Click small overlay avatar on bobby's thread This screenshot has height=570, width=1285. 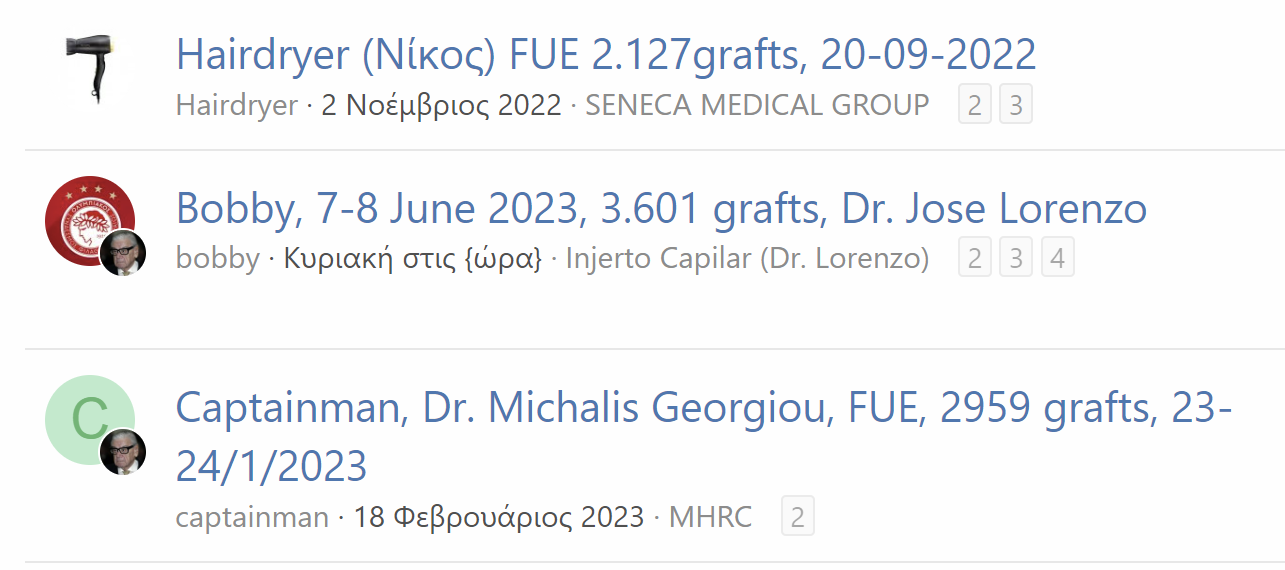pyautogui.click(x=123, y=253)
